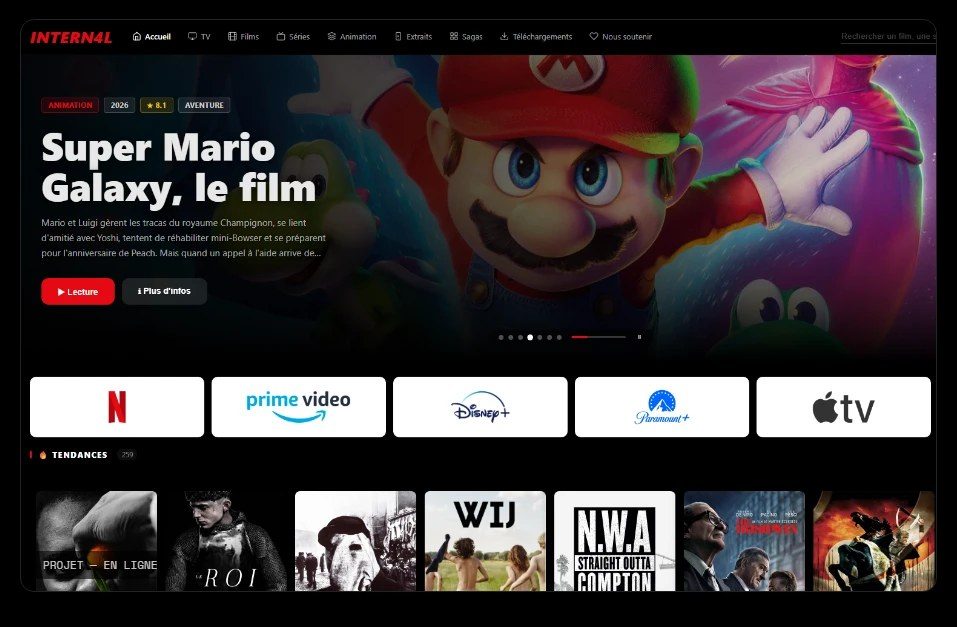Open the poster with three suited men
The width and height of the screenshot is (957, 627).
click(744, 541)
